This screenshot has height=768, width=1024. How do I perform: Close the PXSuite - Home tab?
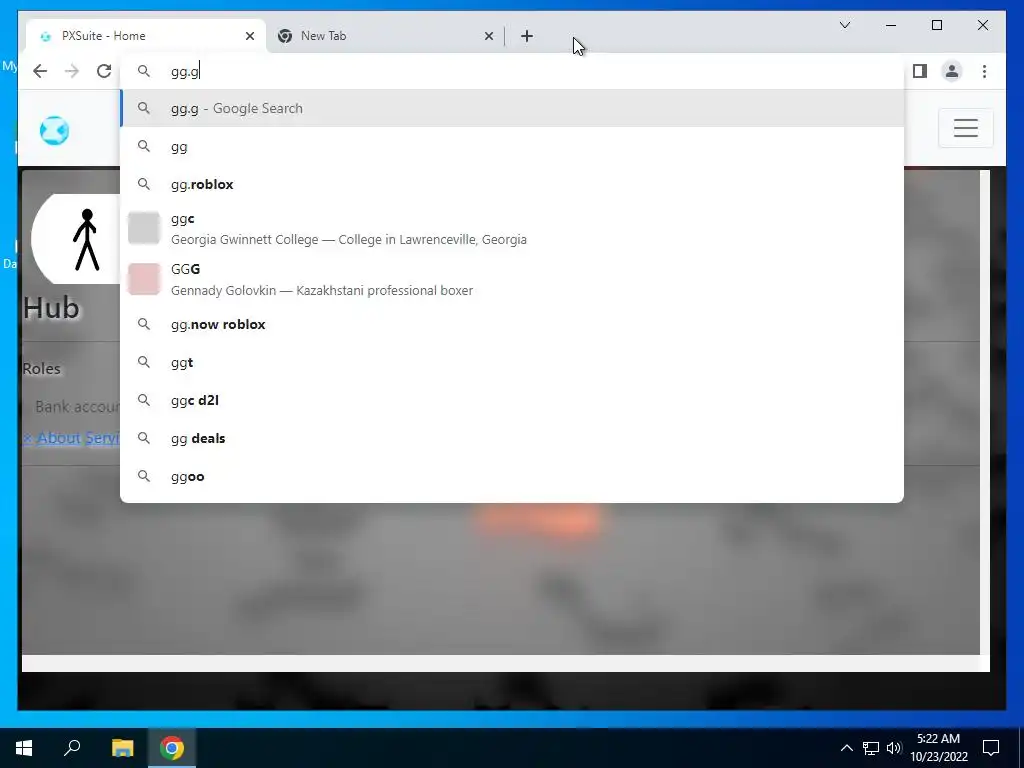(249, 37)
